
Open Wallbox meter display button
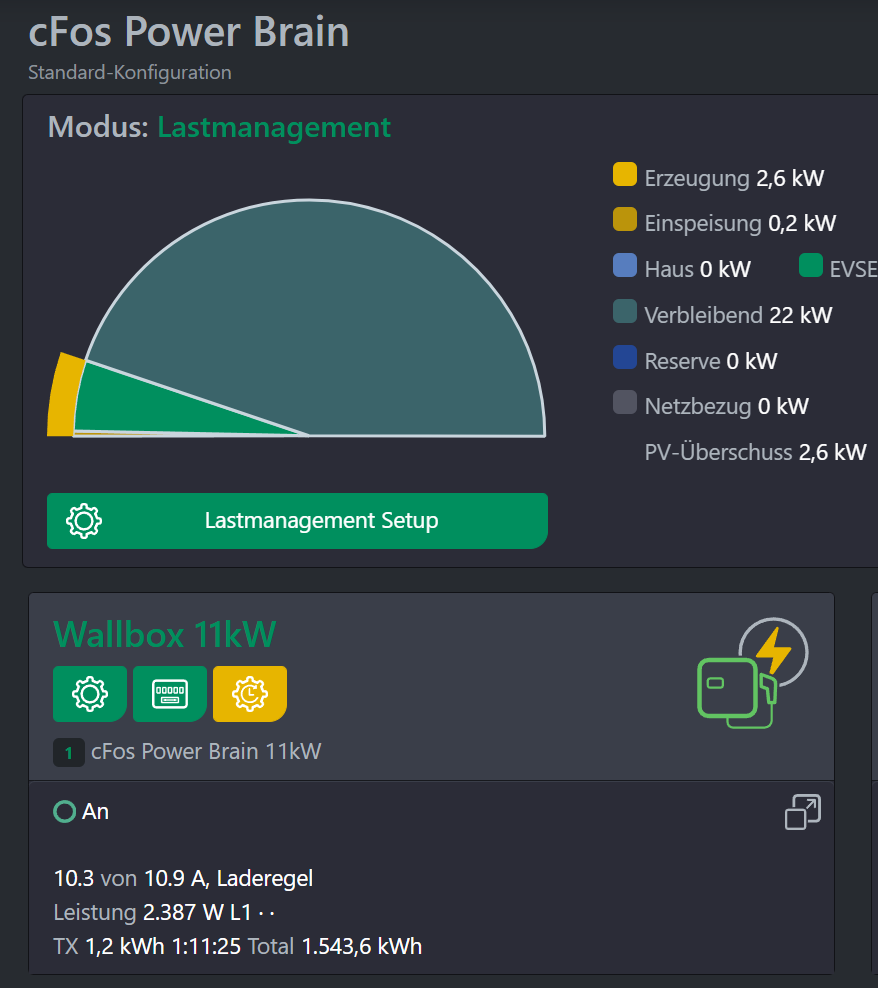tap(170, 694)
